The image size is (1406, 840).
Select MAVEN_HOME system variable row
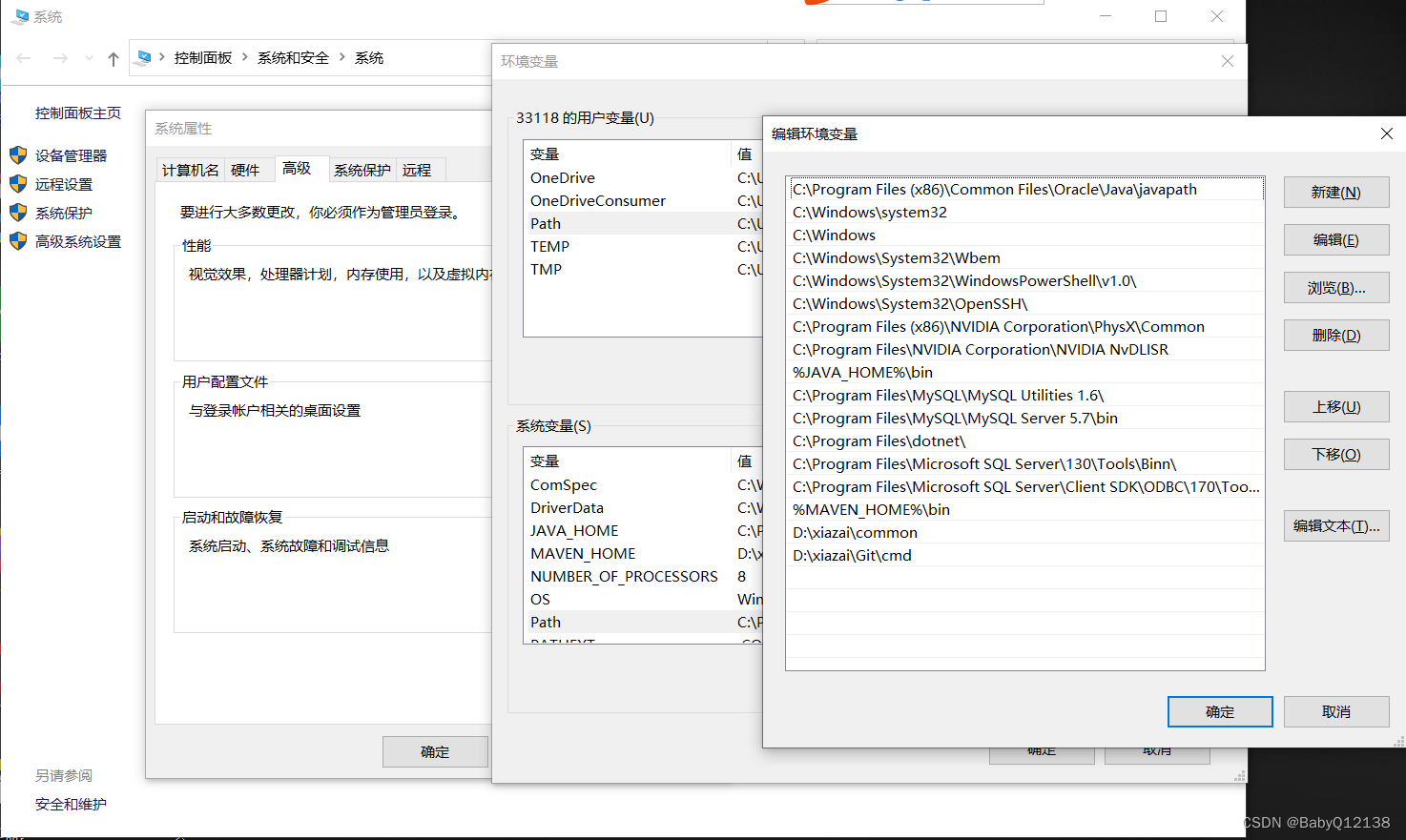click(644, 553)
